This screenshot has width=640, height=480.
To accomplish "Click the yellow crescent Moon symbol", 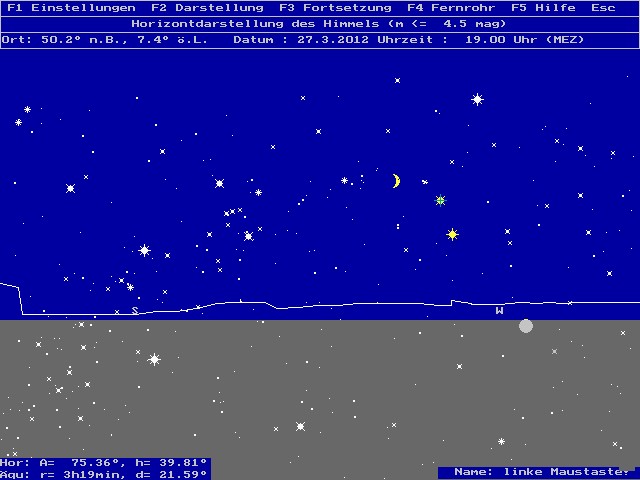I will tap(396, 181).
